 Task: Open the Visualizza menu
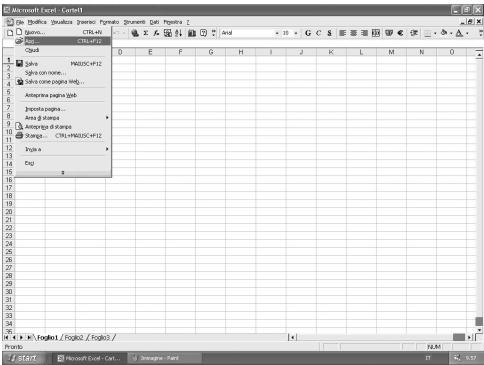pyautogui.click(x=61, y=22)
